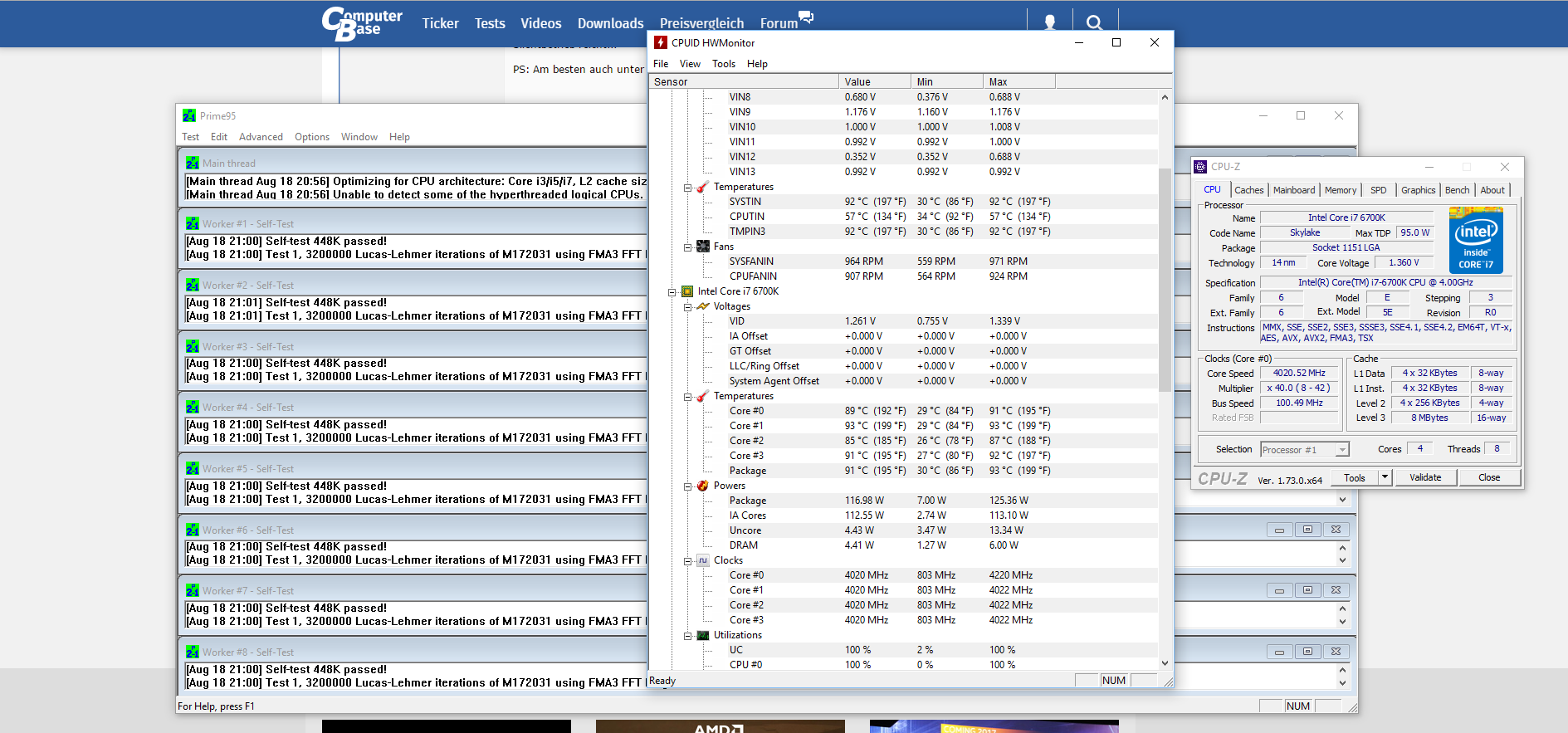1568x733 pixels.
Task: Open the website search magnifier icon
Action: (1095, 22)
